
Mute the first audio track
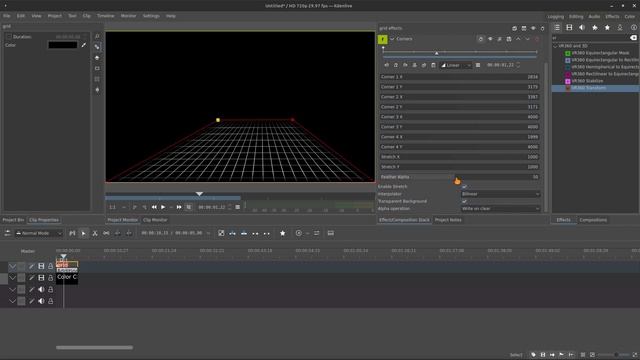pos(41,289)
